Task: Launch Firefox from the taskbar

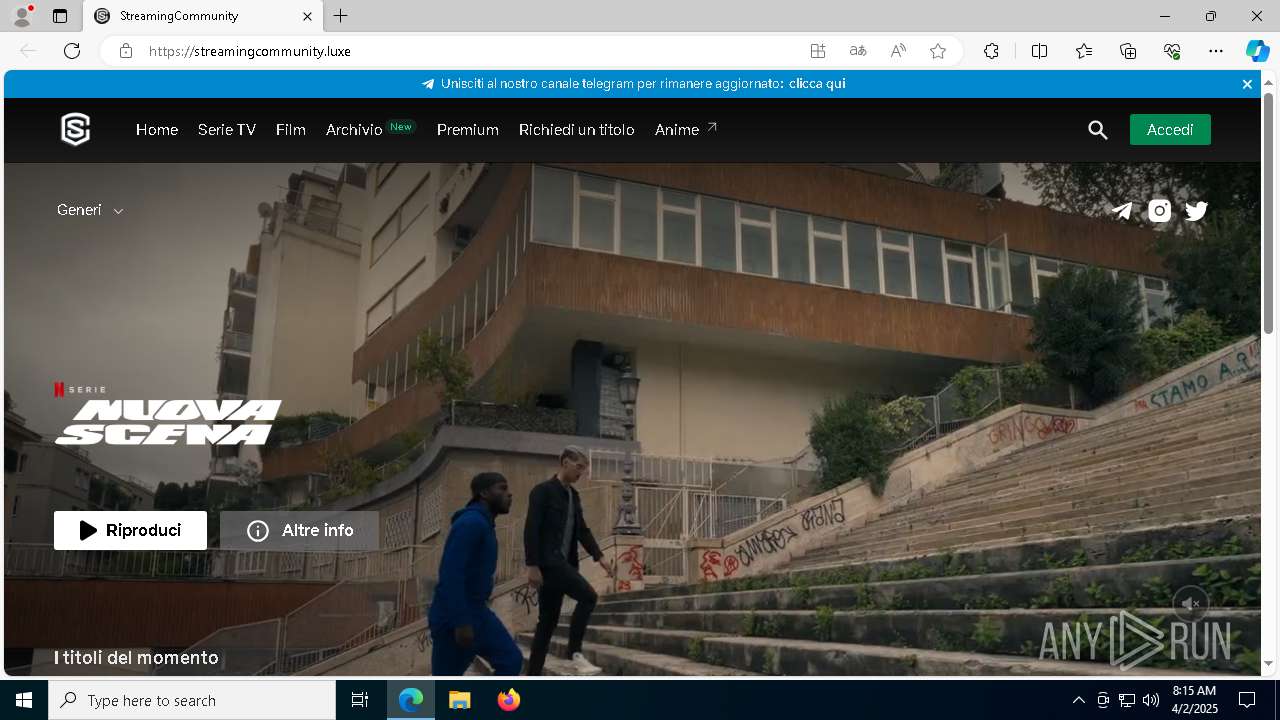Action: (509, 700)
